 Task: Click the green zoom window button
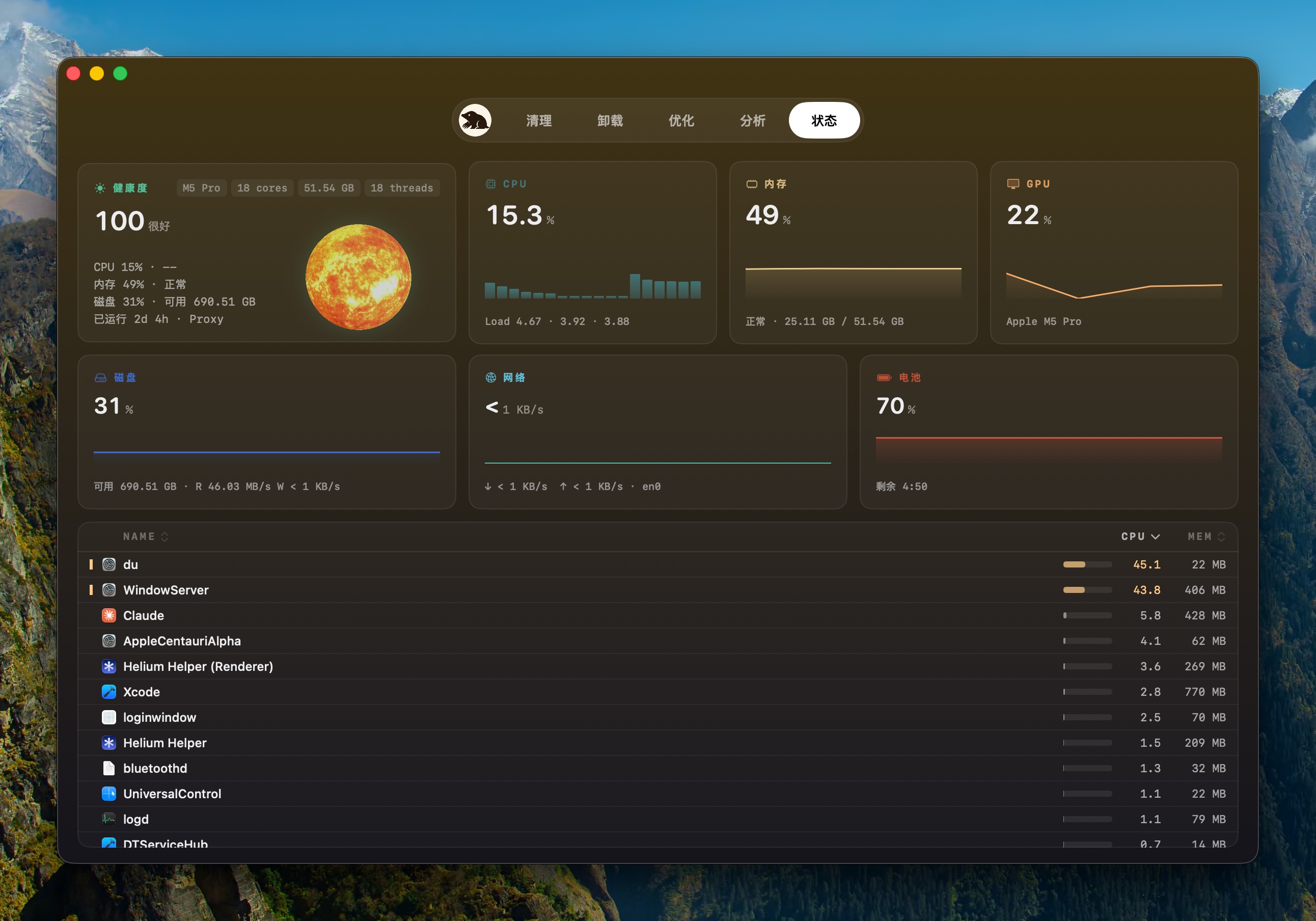point(120,73)
